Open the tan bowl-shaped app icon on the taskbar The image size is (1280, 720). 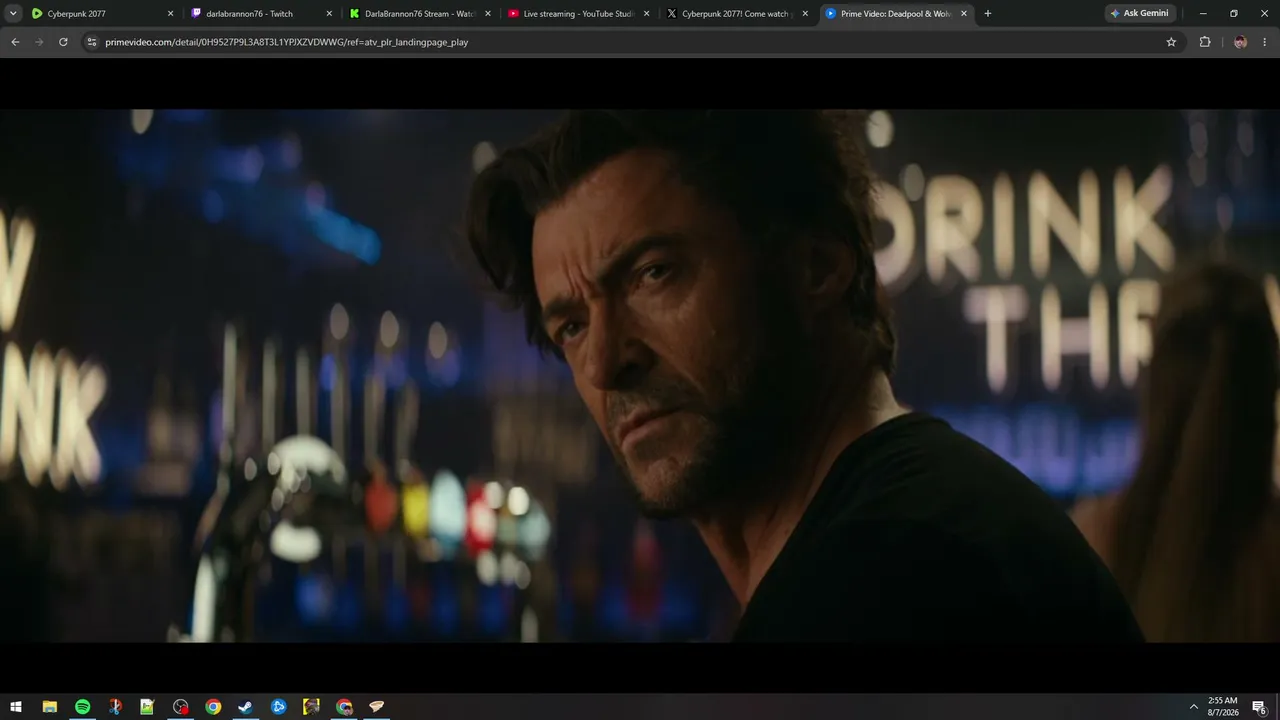click(376, 707)
